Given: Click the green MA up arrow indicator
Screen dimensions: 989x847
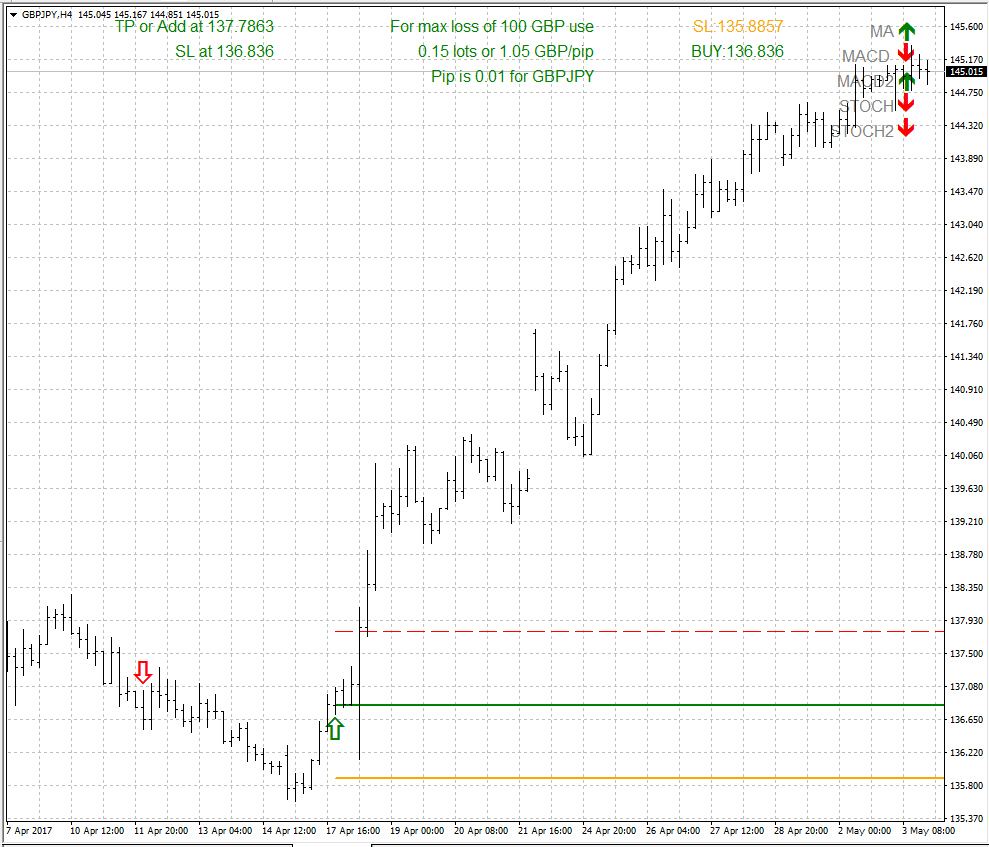Looking at the screenshot, I should (x=906, y=32).
